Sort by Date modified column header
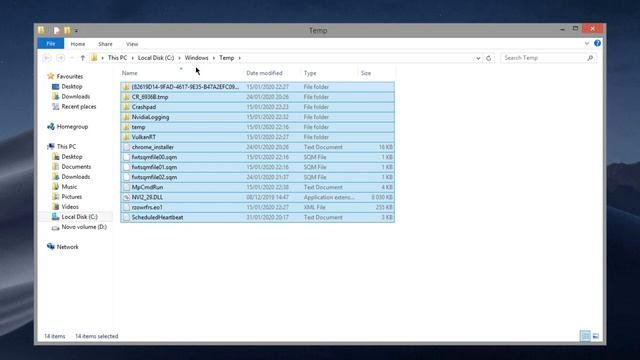 pyautogui.click(x=264, y=73)
